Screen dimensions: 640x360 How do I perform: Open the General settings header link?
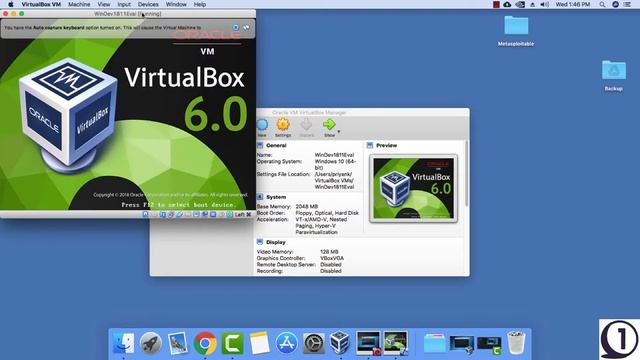(x=276, y=145)
